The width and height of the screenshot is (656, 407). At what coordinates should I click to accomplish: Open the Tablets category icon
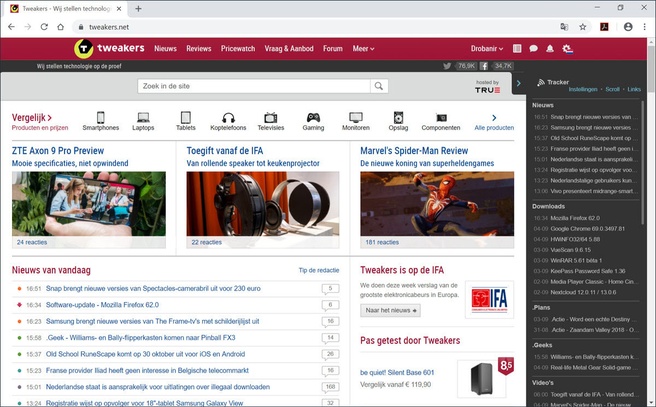point(186,118)
